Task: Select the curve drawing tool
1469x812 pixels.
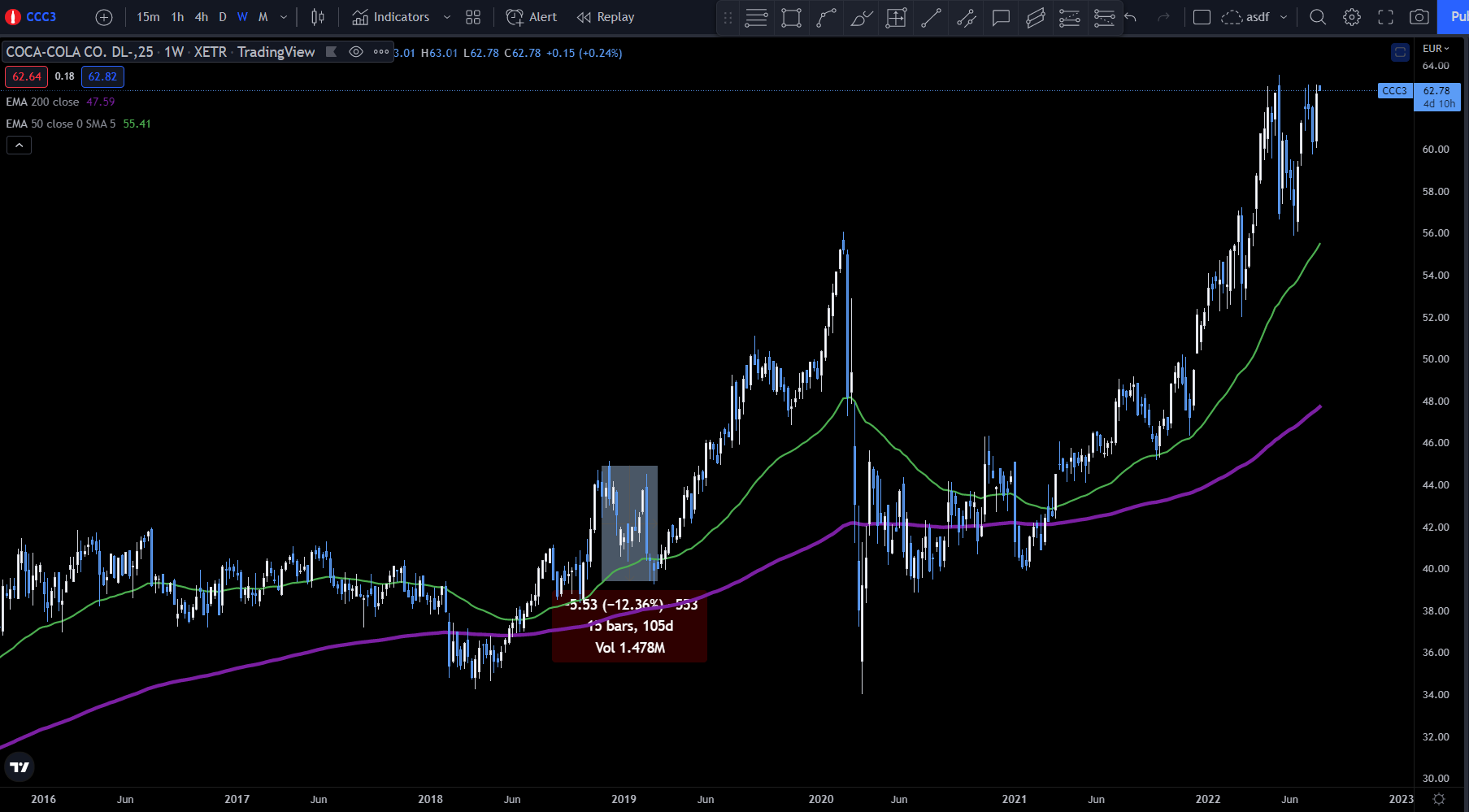Action: point(826,17)
